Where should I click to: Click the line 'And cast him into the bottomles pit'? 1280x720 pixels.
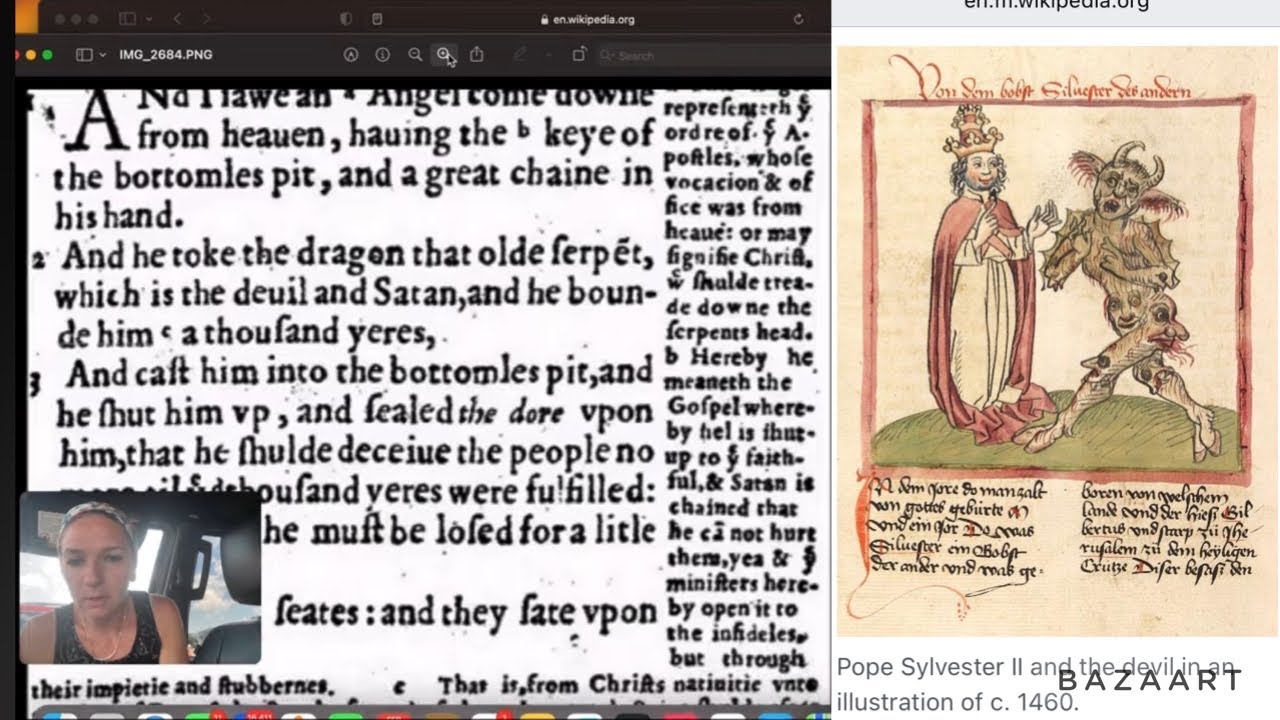(x=360, y=373)
